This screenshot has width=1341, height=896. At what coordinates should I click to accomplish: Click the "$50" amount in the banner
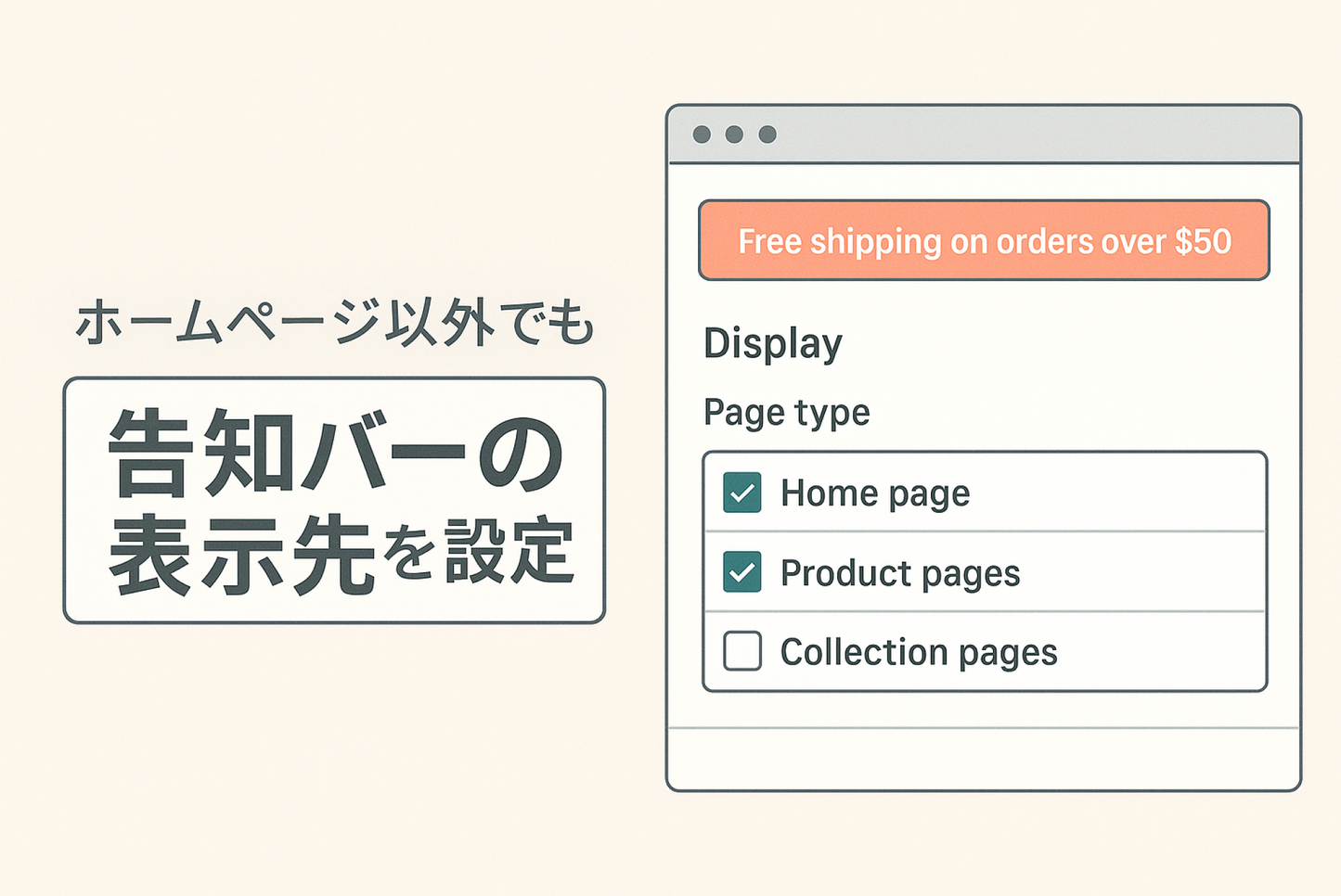click(1203, 241)
